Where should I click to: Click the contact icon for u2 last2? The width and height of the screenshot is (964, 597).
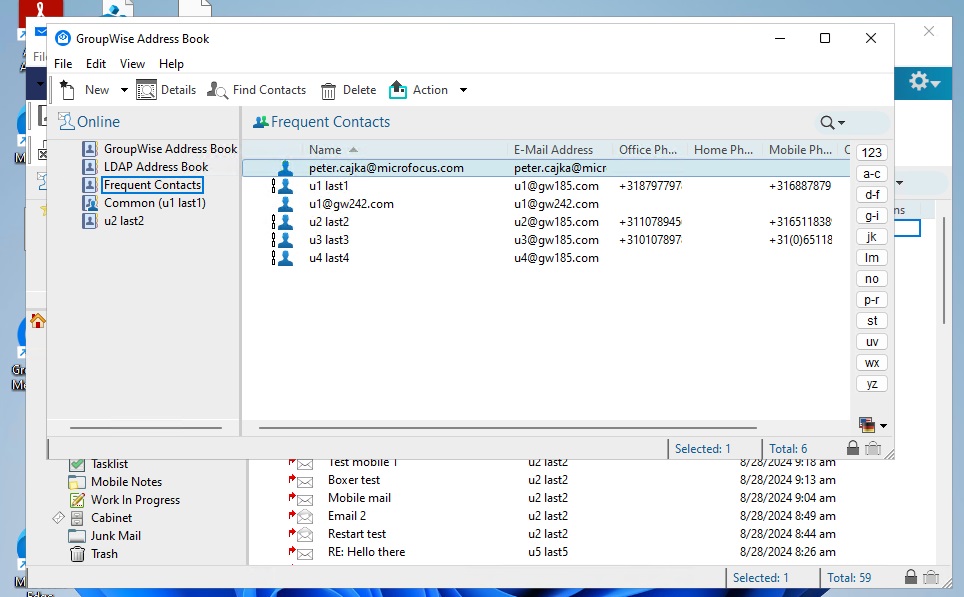point(285,222)
